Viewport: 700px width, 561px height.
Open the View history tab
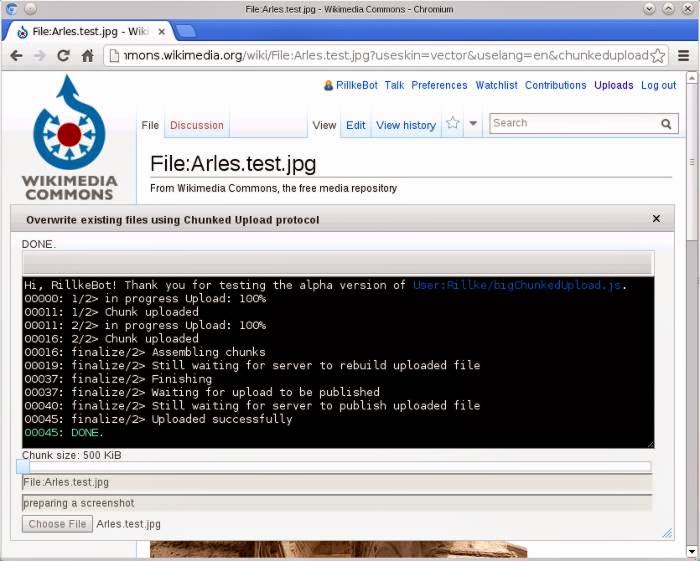click(x=406, y=125)
